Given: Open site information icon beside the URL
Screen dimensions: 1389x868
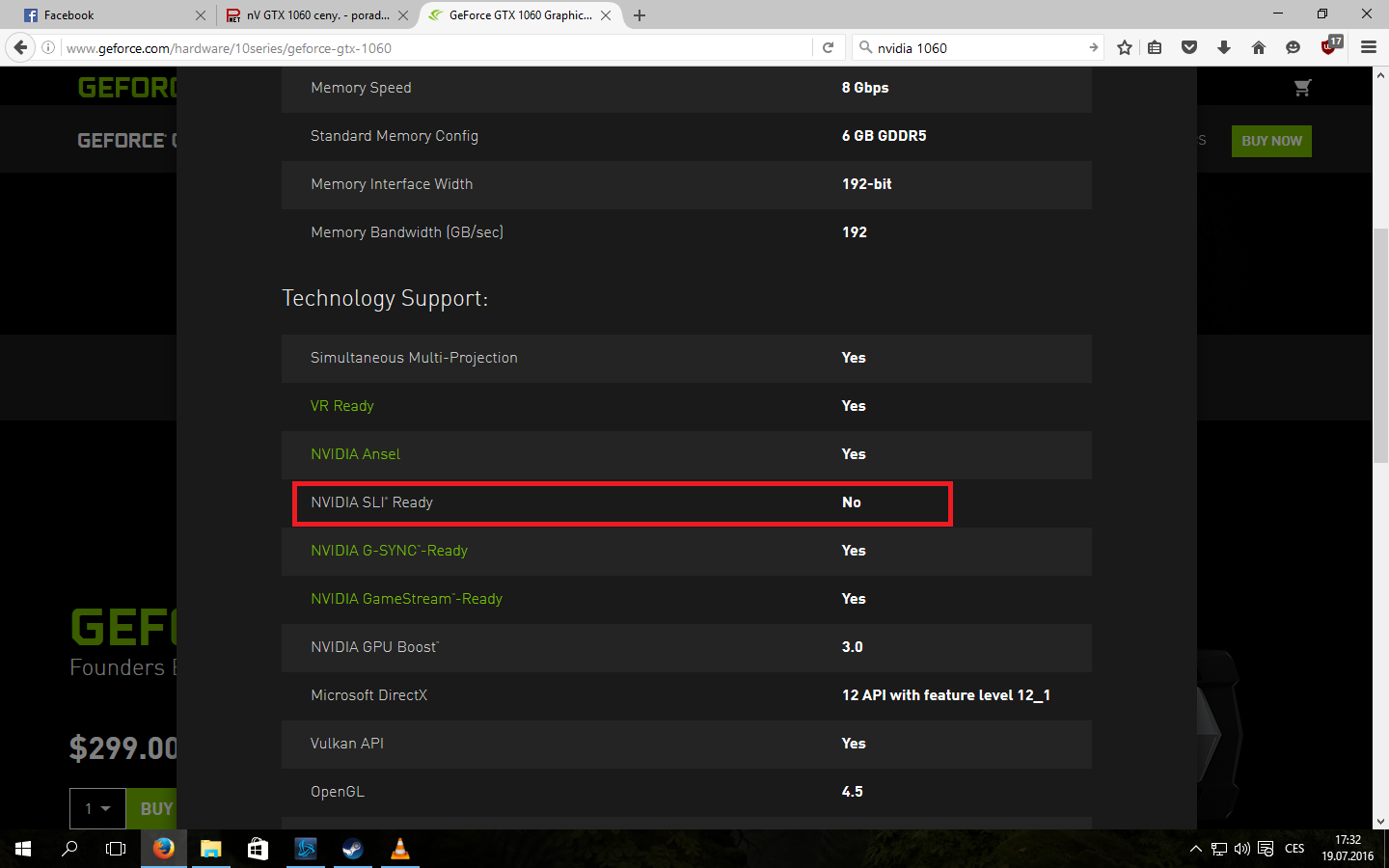Looking at the screenshot, I should coord(48,47).
